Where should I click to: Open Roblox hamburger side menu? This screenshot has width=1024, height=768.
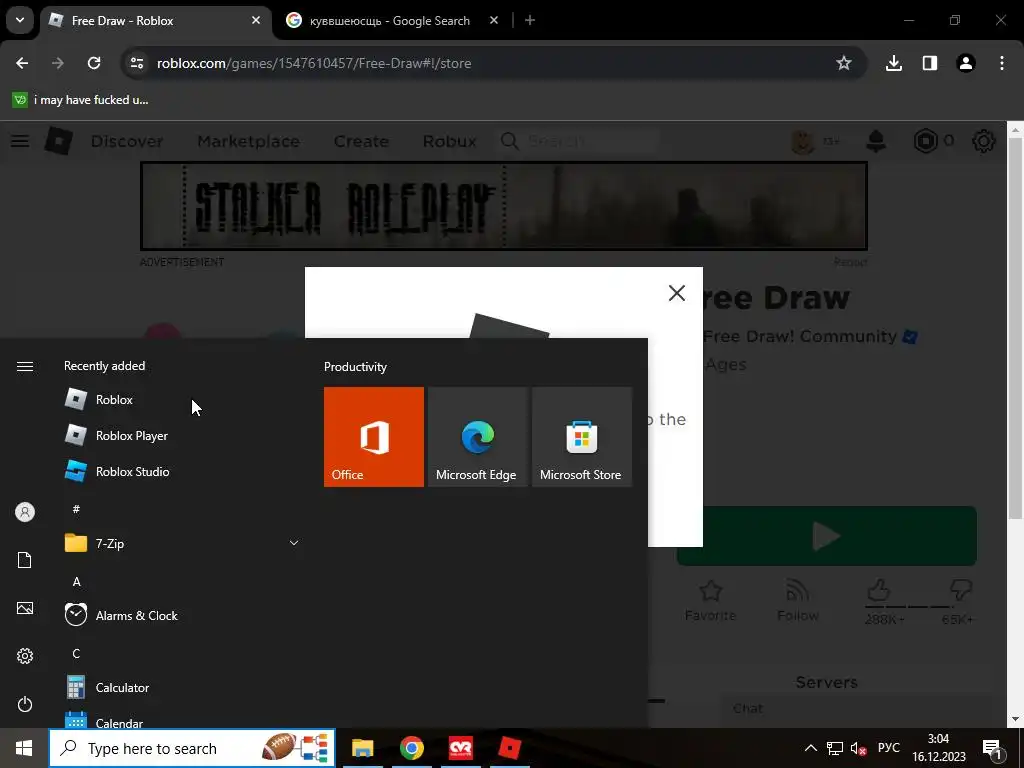20,141
